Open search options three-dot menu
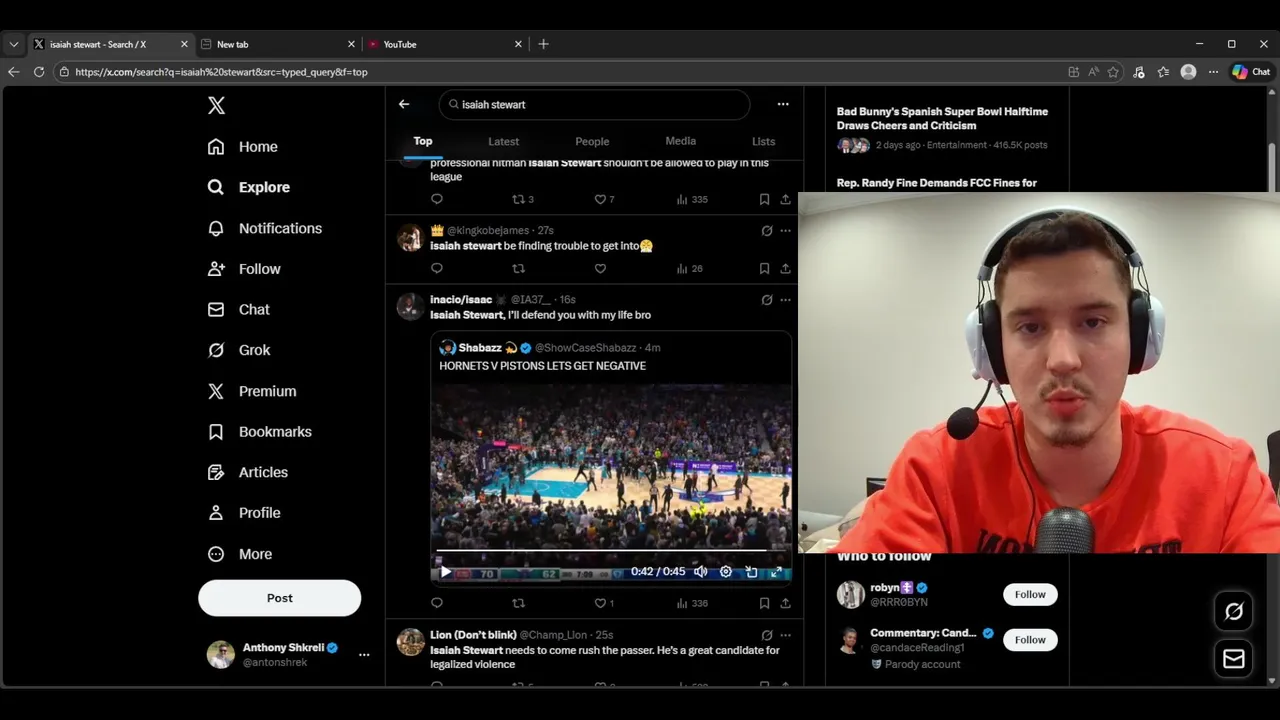Image resolution: width=1280 pixels, height=720 pixels. (783, 104)
